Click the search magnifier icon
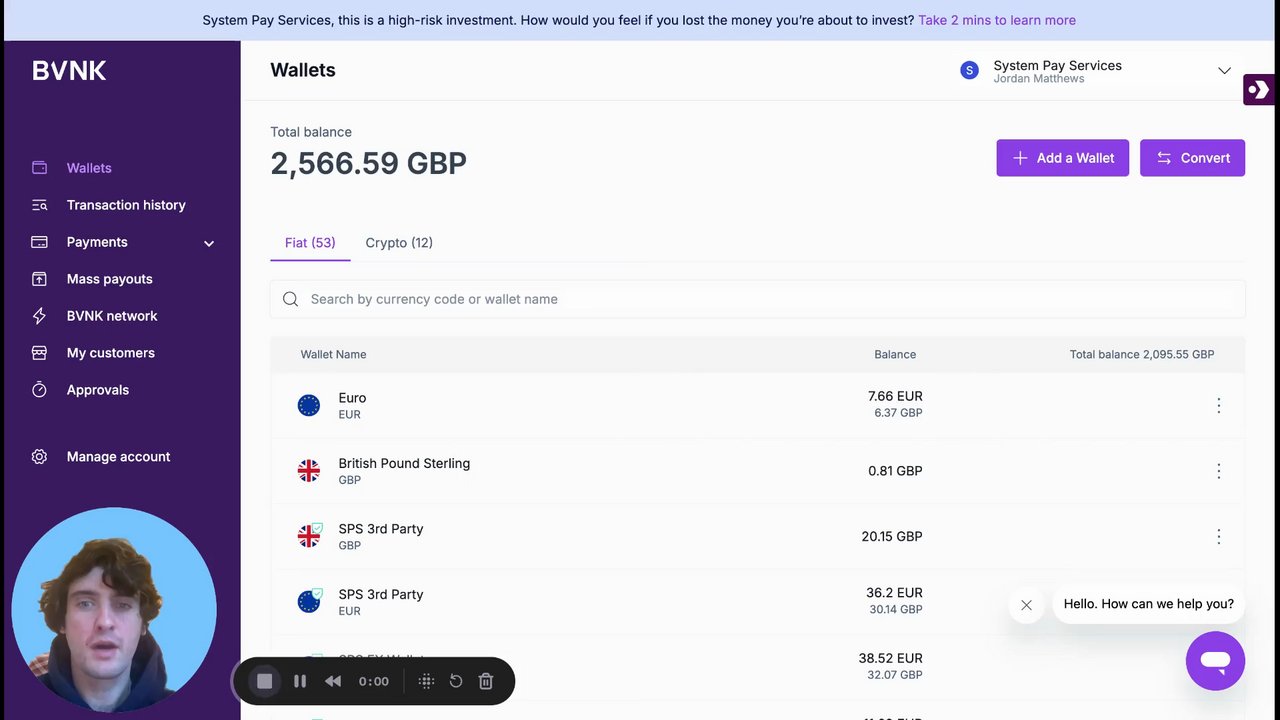The width and height of the screenshot is (1280, 720). pyautogui.click(x=290, y=299)
